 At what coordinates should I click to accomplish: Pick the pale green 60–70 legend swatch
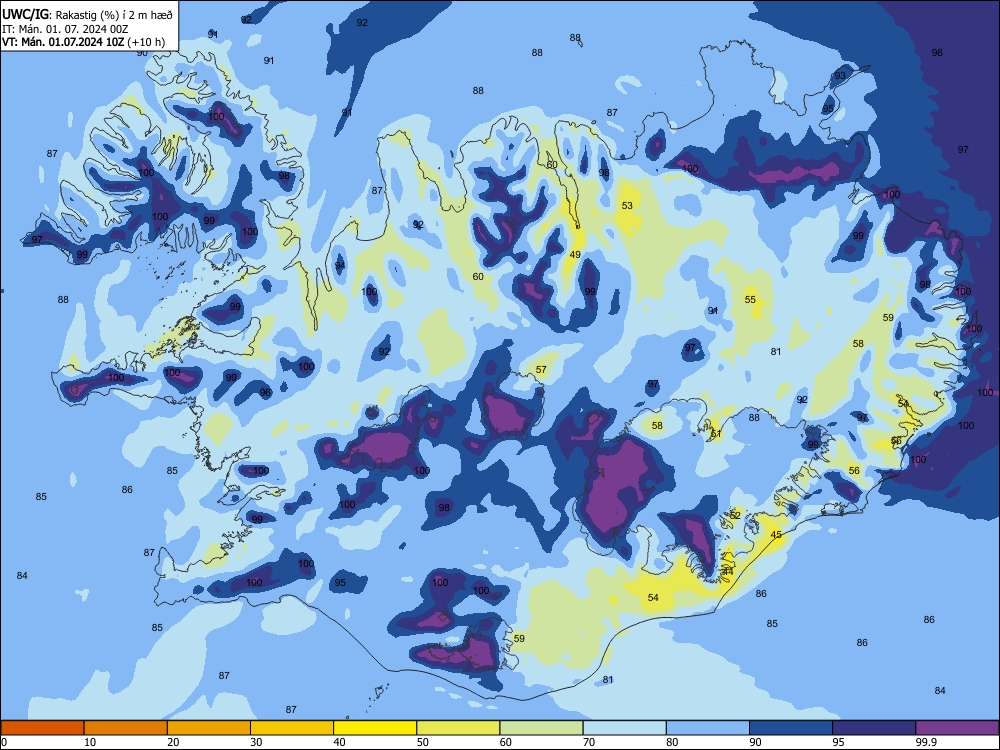click(541, 728)
